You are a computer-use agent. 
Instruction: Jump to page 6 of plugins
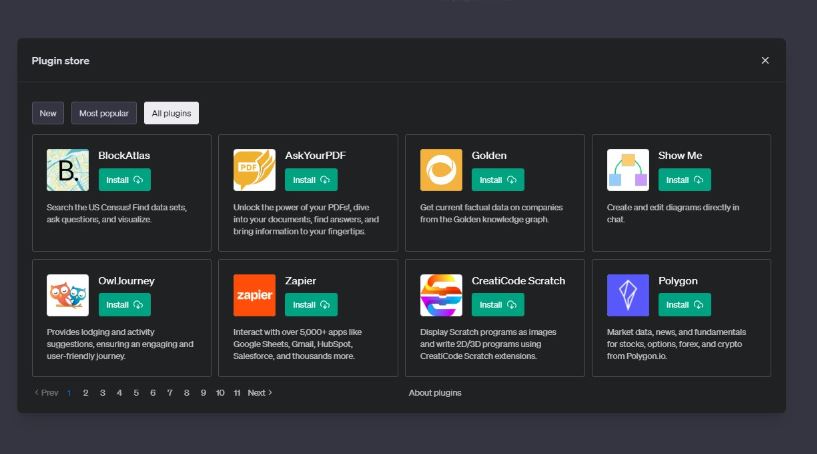pos(153,392)
